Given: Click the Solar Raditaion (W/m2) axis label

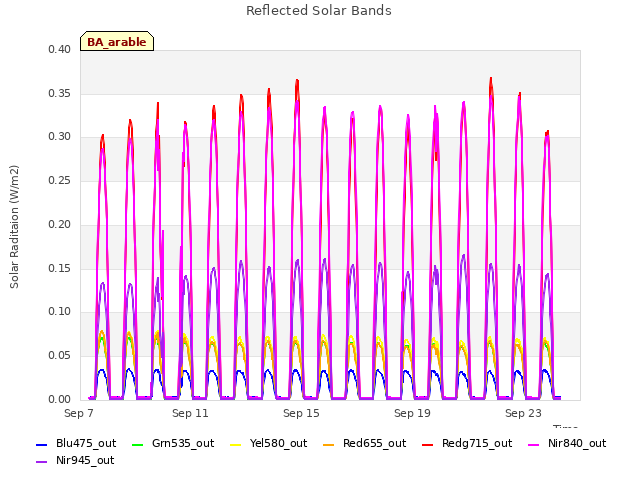Looking at the screenshot, I should click(x=14, y=227).
